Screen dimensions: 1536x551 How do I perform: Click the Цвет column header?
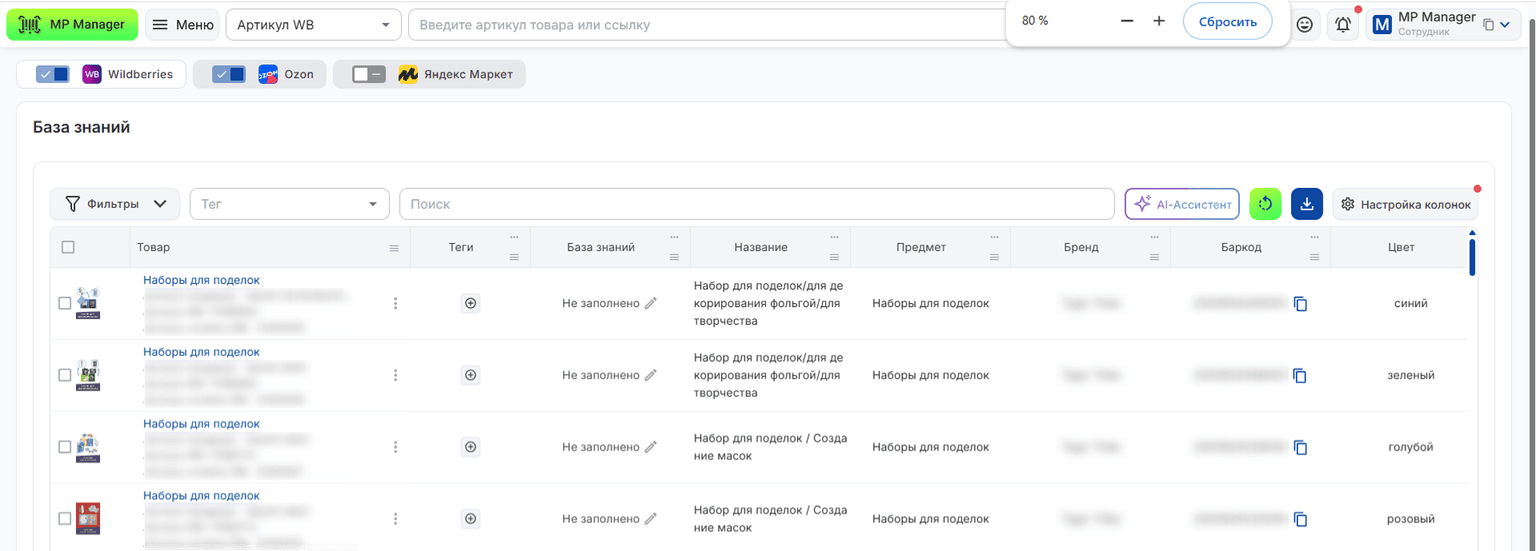tap(1401, 247)
